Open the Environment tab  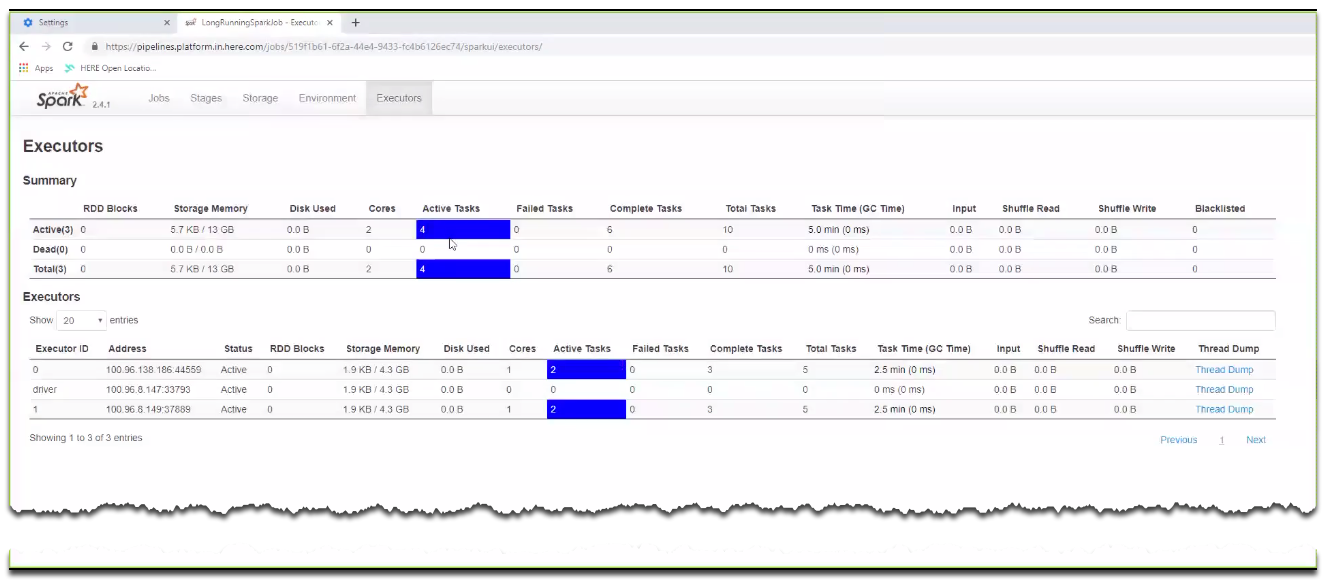click(326, 97)
